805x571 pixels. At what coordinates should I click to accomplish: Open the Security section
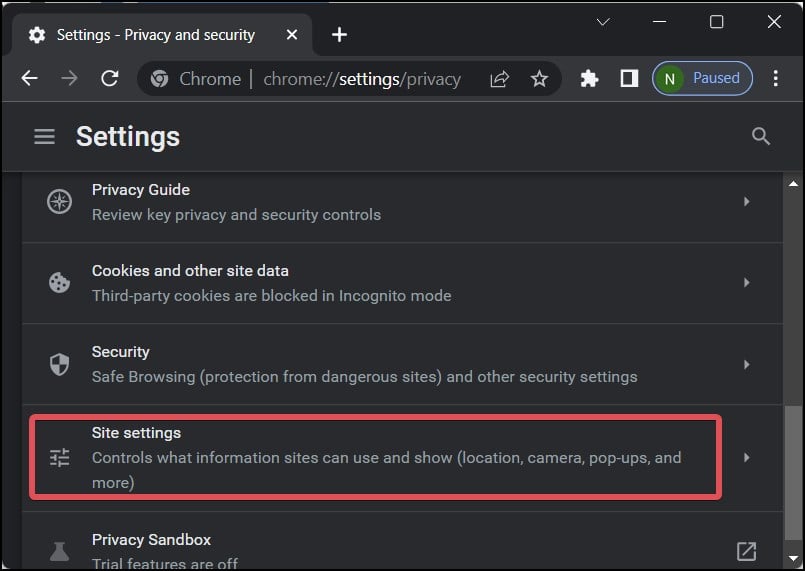coord(402,364)
